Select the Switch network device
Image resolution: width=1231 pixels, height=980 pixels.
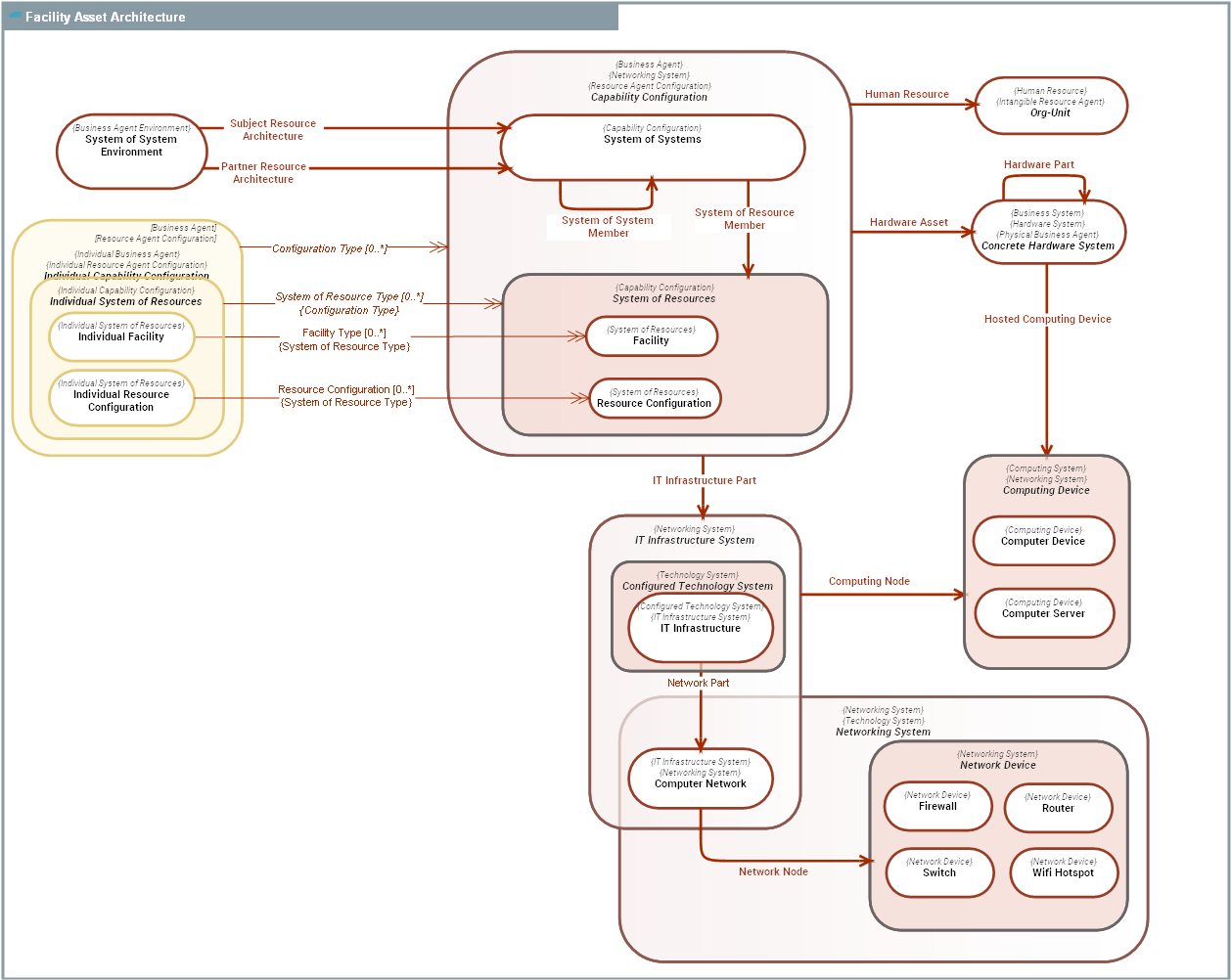pos(939,872)
